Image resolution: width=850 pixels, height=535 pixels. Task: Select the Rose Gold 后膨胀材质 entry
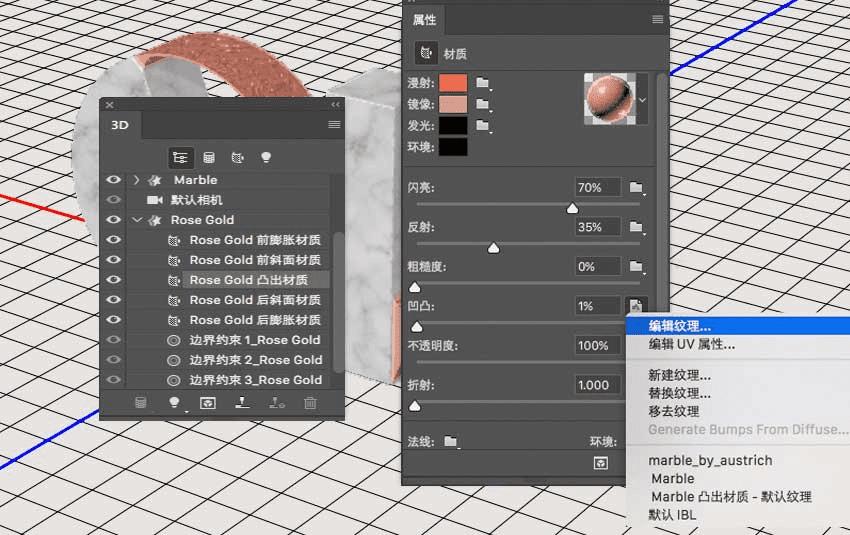(255, 320)
